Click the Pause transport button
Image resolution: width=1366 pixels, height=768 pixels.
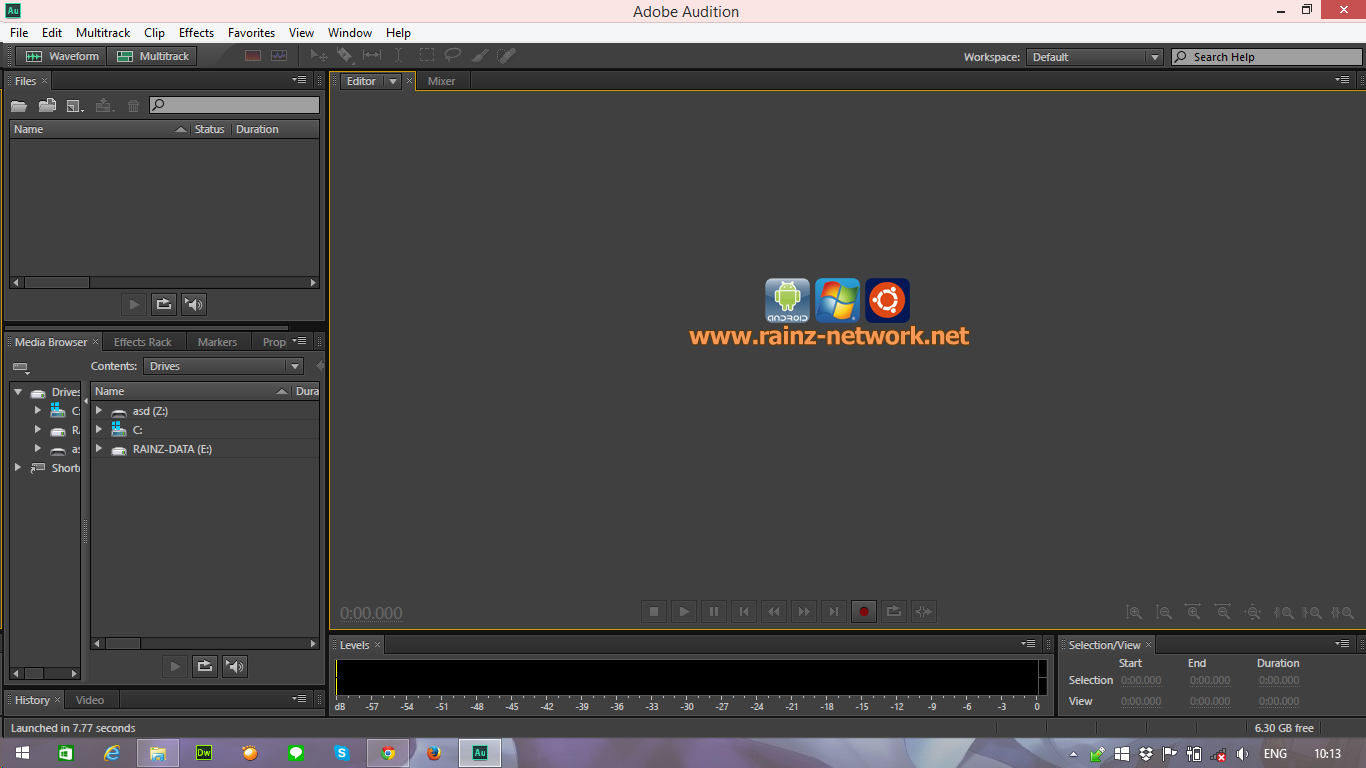[x=714, y=611]
